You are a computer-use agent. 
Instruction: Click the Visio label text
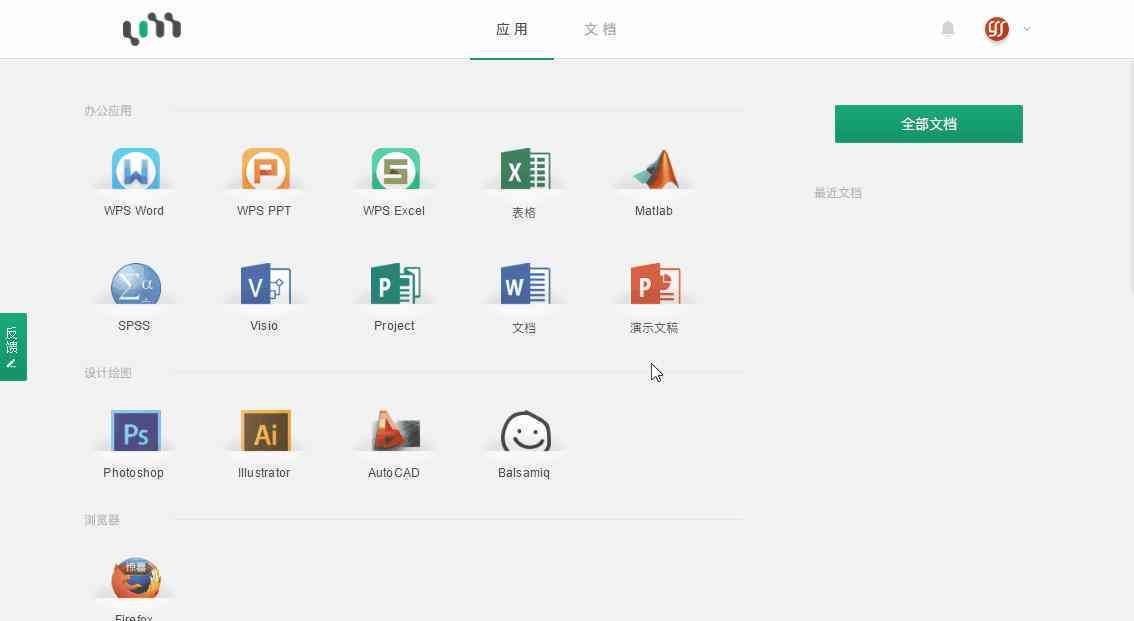264,325
